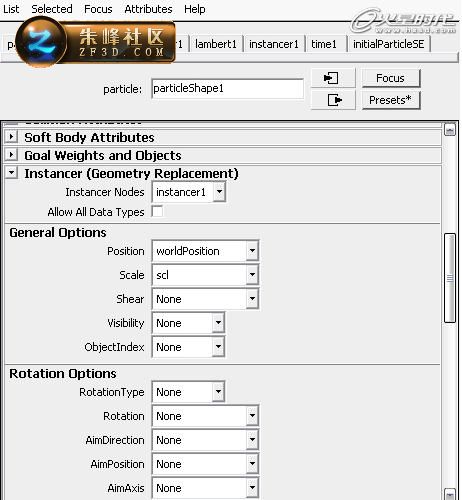This screenshot has height=500, width=462.
Task: Enable Allow All Data Types checkbox
Action: (x=157, y=211)
